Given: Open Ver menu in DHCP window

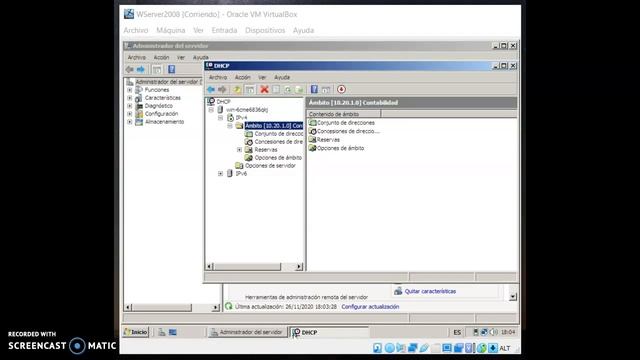Looking at the screenshot, I should [x=262, y=77].
